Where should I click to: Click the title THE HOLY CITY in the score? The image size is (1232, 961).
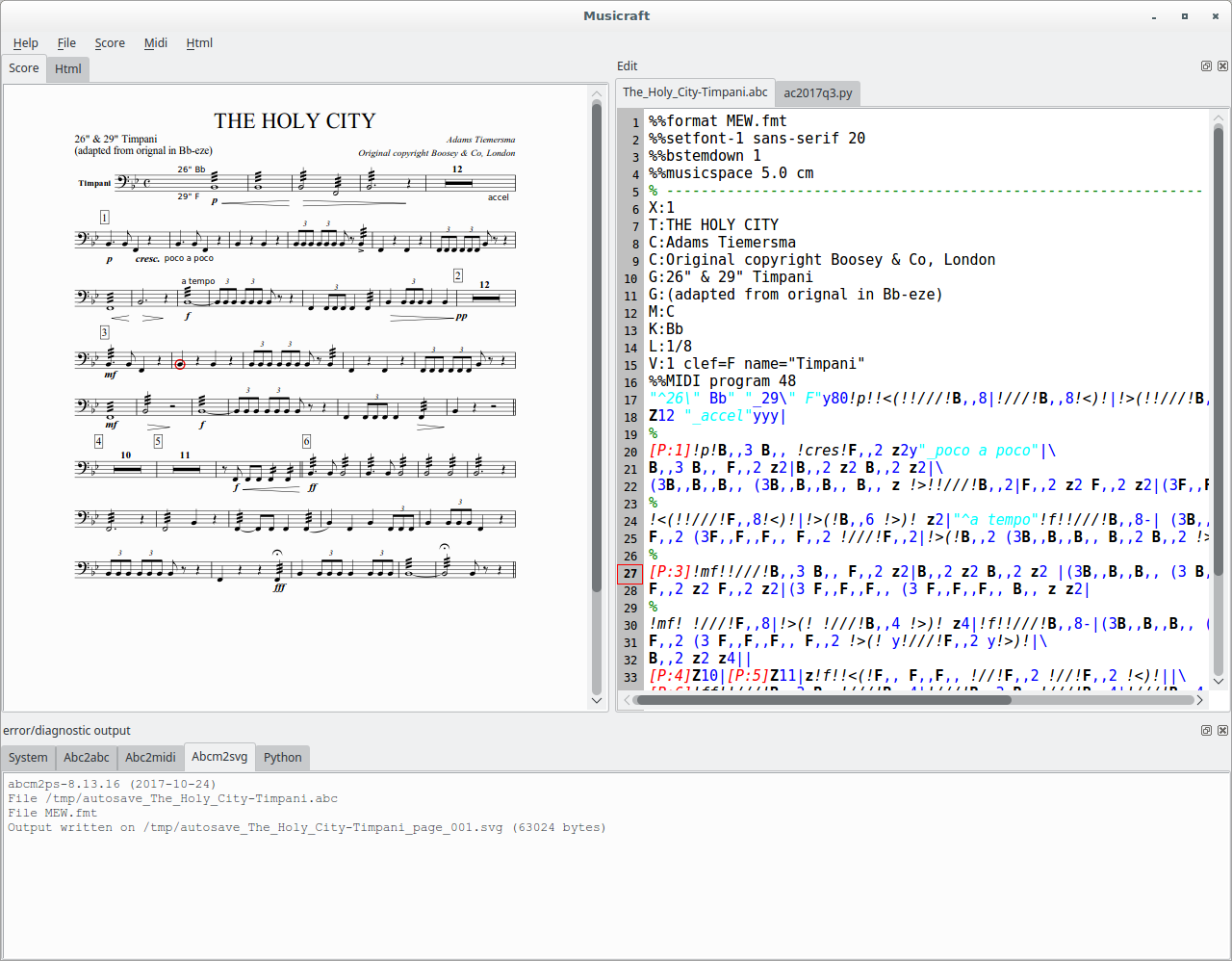point(295,121)
